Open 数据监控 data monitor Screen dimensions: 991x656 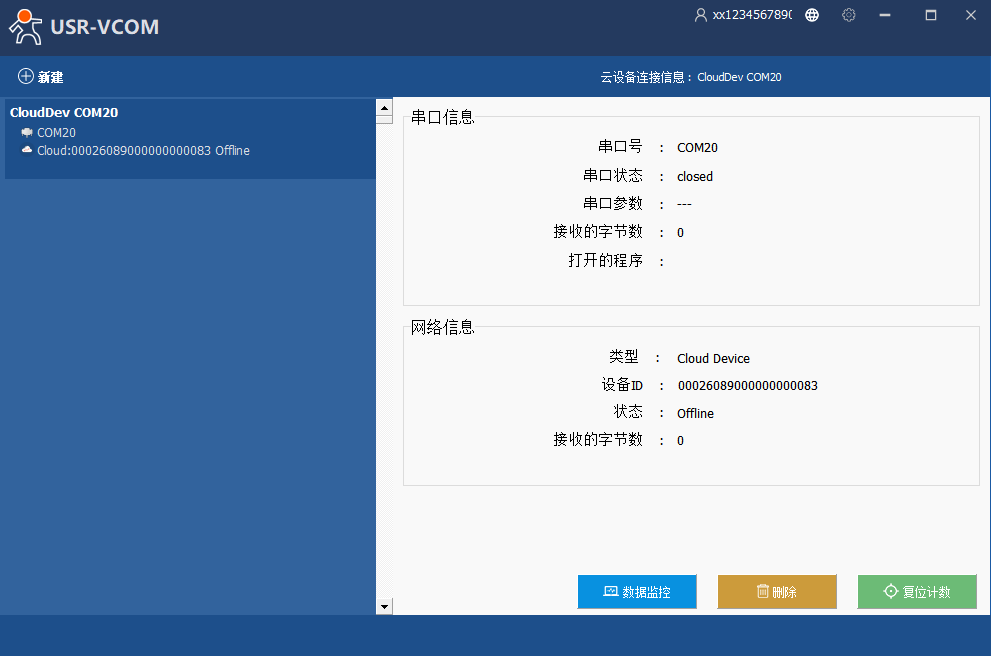point(637,592)
